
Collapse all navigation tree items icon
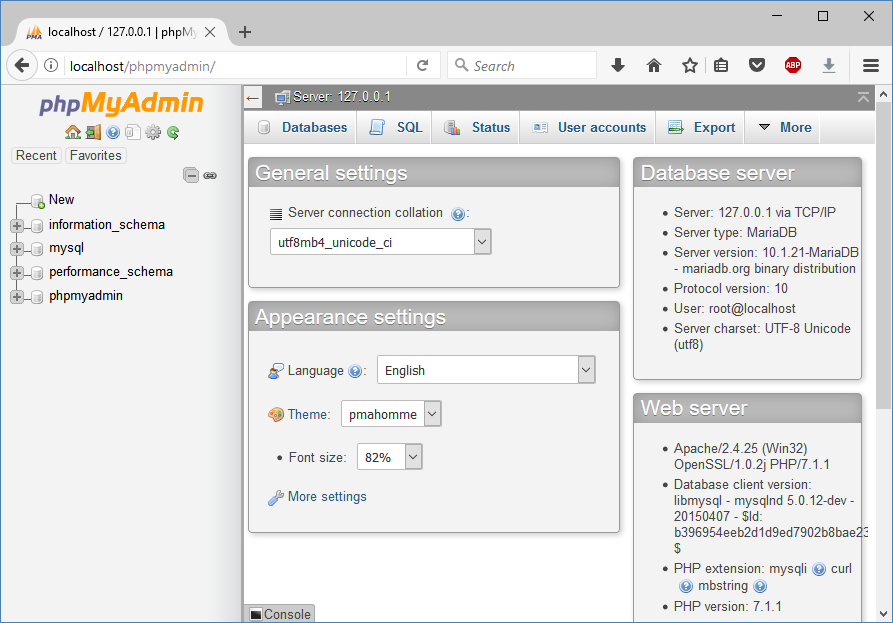[191, 175]
